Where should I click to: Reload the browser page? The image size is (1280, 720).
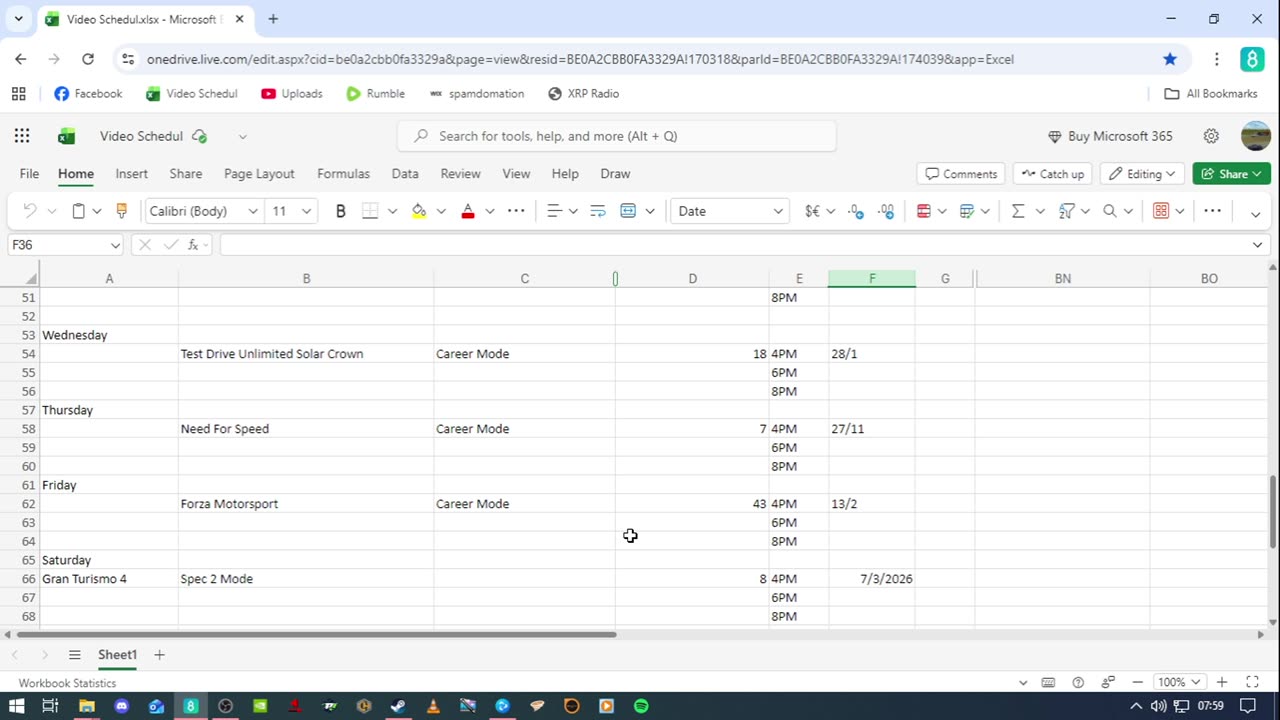point(88,59)
